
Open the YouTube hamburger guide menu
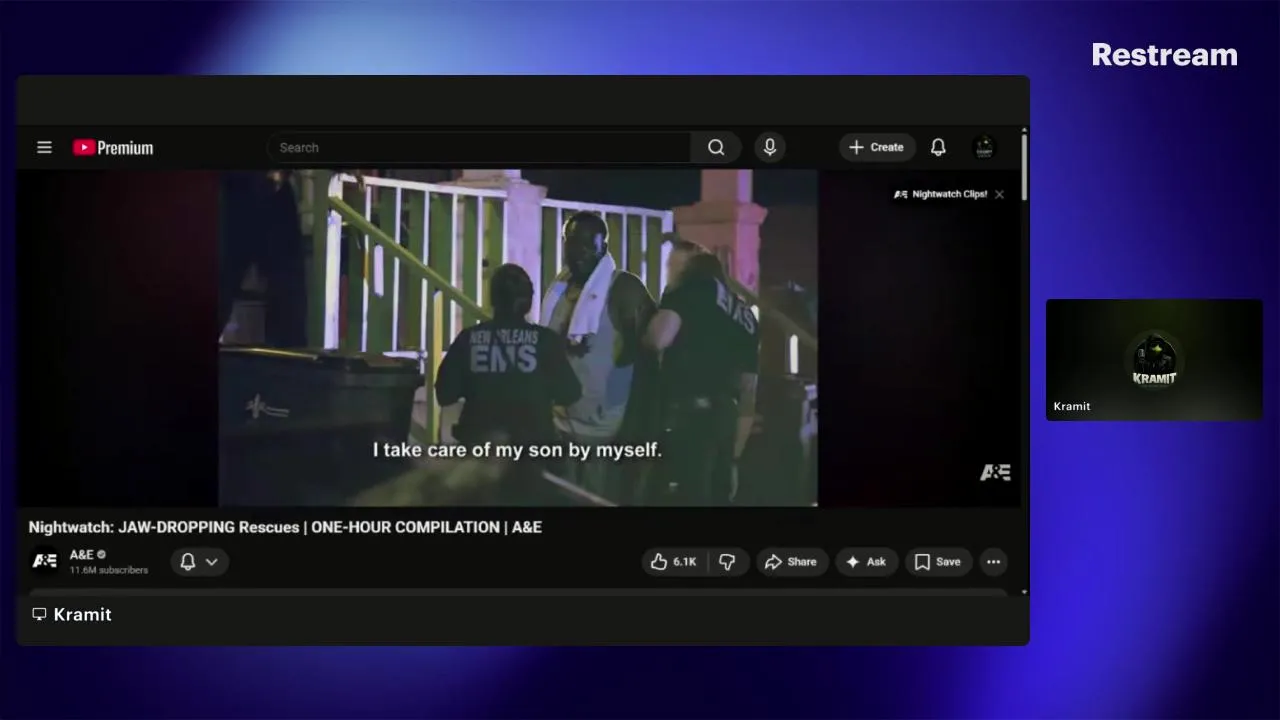click(x=44, y=147)
